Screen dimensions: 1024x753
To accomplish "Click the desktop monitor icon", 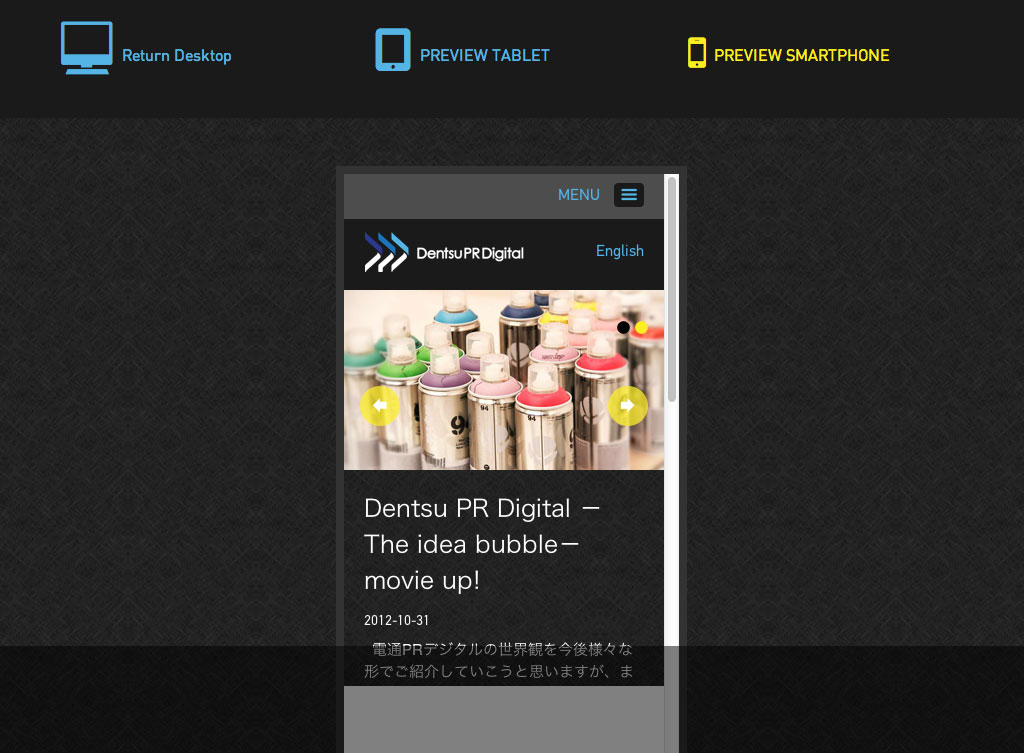I will click(x=87, y=48).
